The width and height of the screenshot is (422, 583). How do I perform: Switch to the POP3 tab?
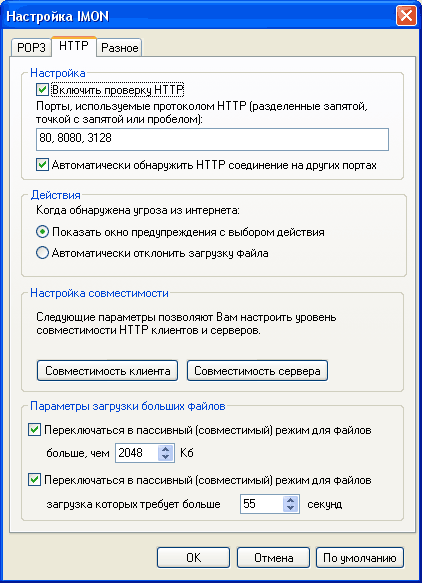pyautogui.click(x=31, y=48)
